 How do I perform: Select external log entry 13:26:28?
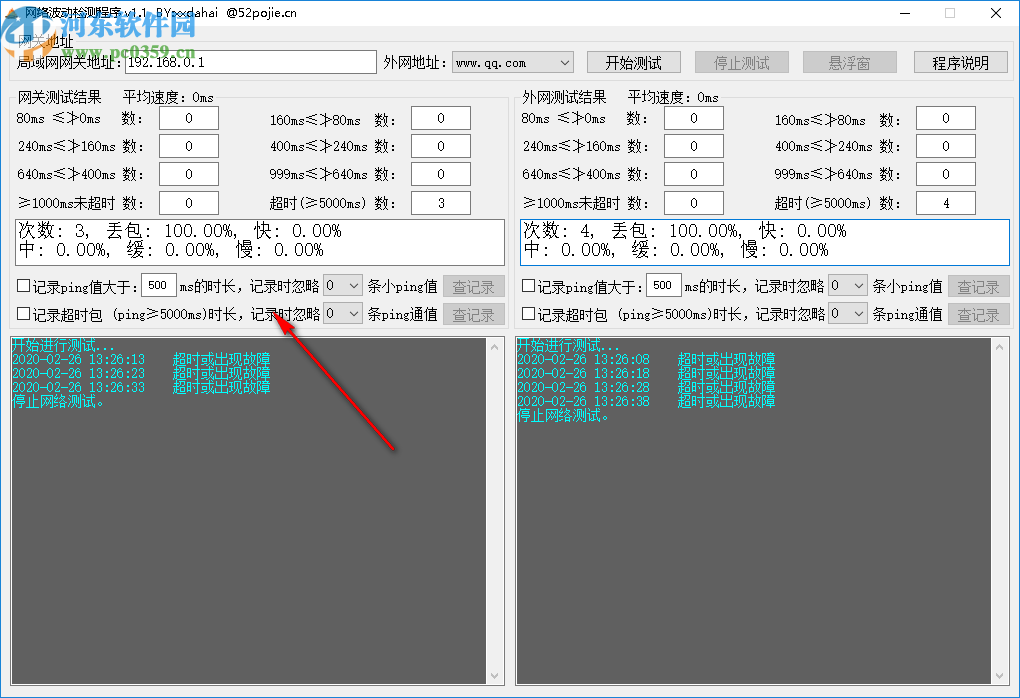click(x=646, y=387)
